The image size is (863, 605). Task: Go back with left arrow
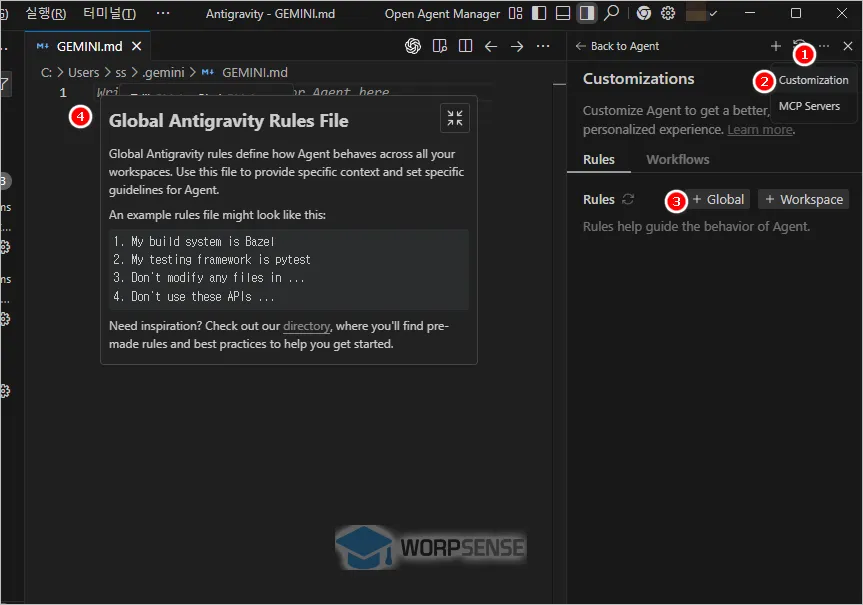coord(491,46)
